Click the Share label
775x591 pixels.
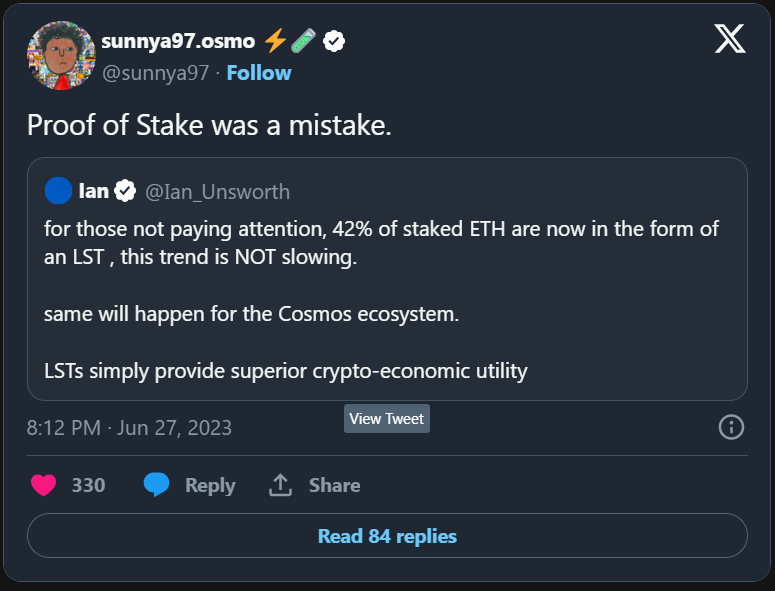point(334,485)
